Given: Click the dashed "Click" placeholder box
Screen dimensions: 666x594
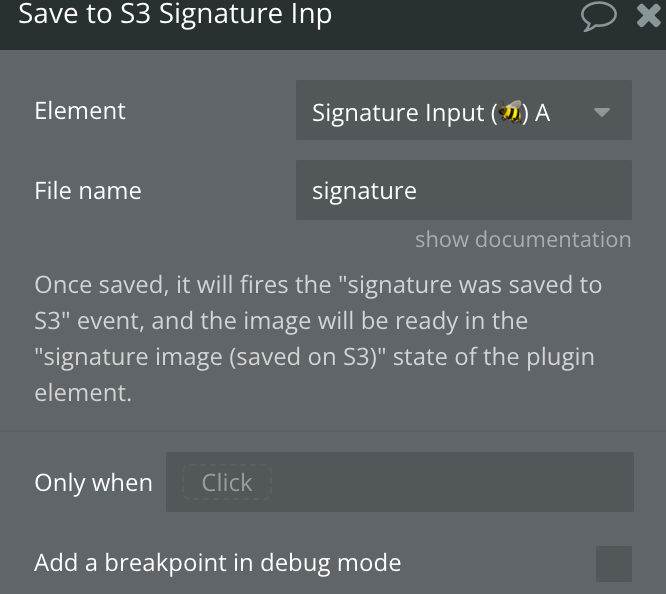Looking at the screenshot, I should [x=227, y=482].
